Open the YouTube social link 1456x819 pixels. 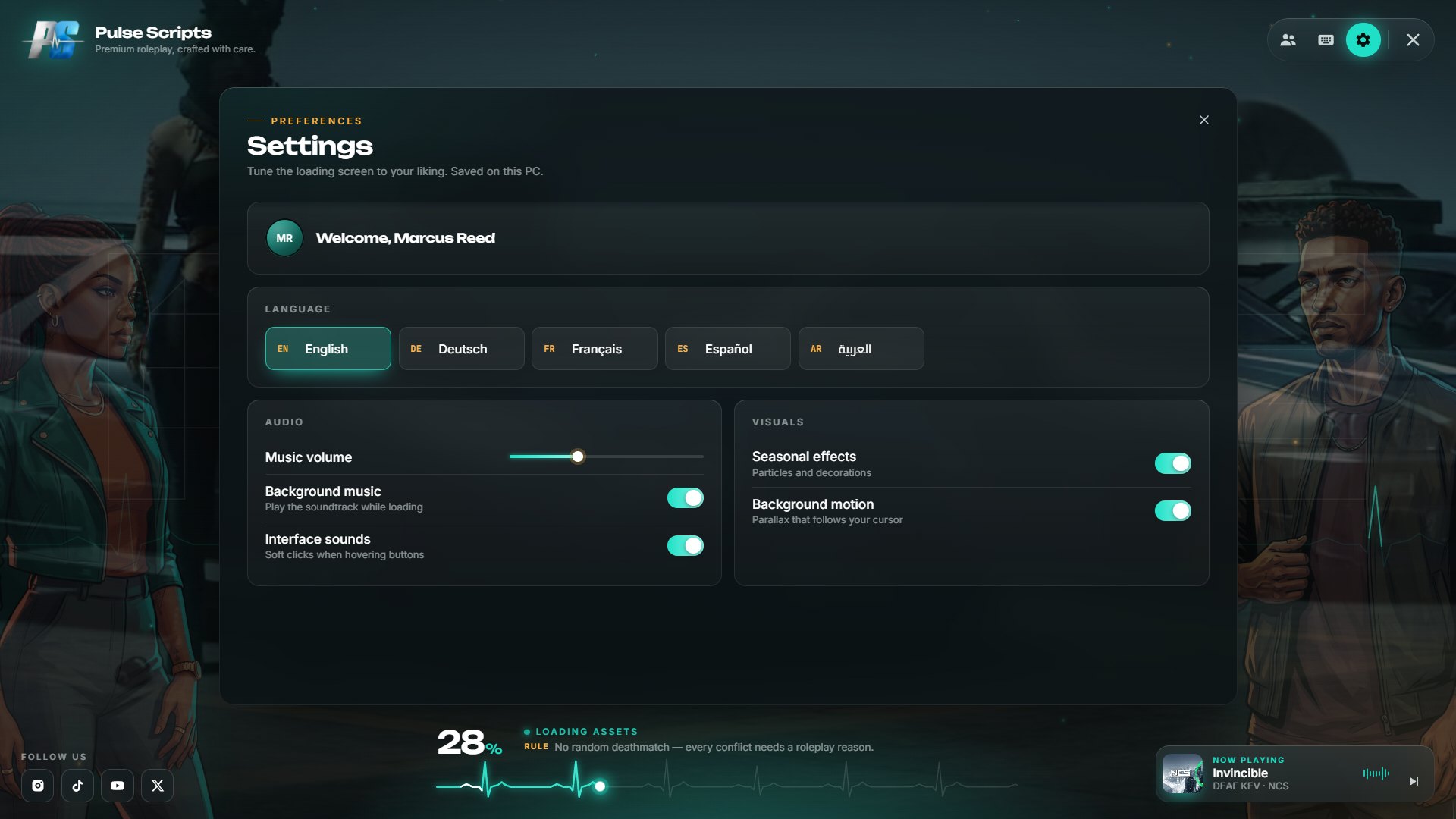(118, 786)
